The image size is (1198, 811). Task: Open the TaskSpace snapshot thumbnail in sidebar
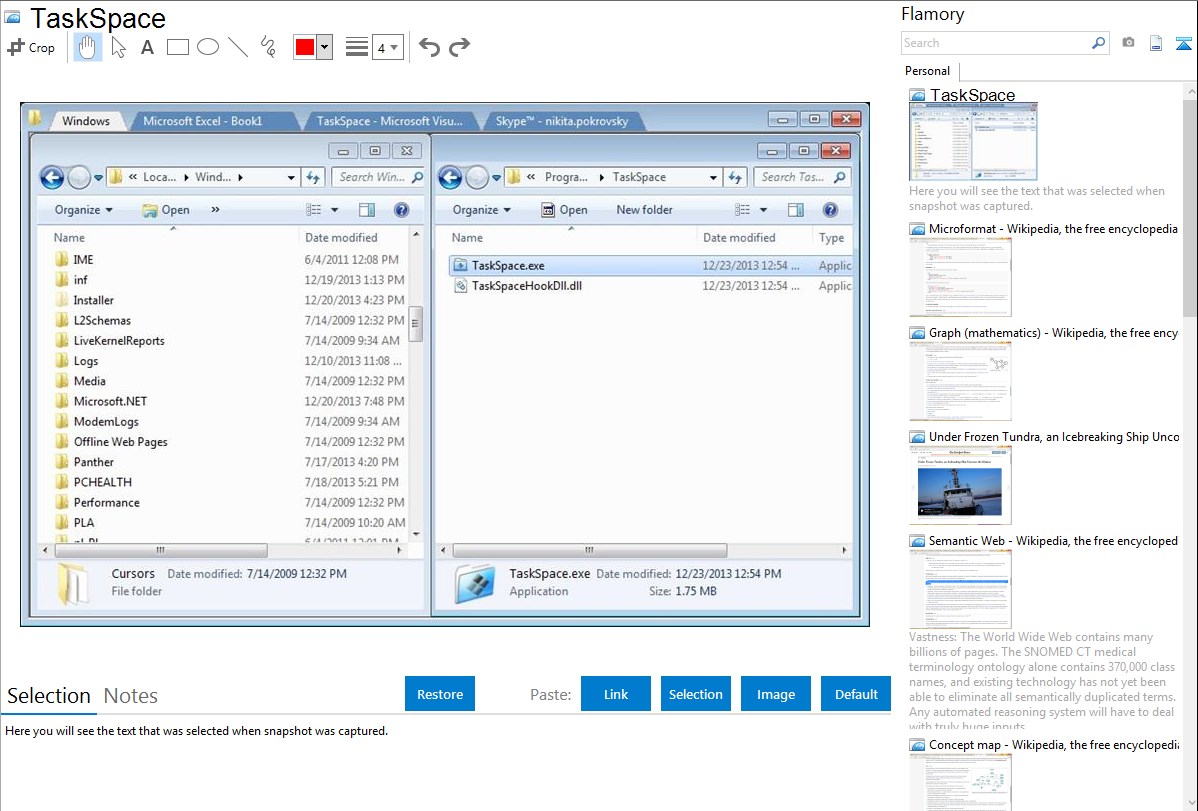[x=973, y=143]
